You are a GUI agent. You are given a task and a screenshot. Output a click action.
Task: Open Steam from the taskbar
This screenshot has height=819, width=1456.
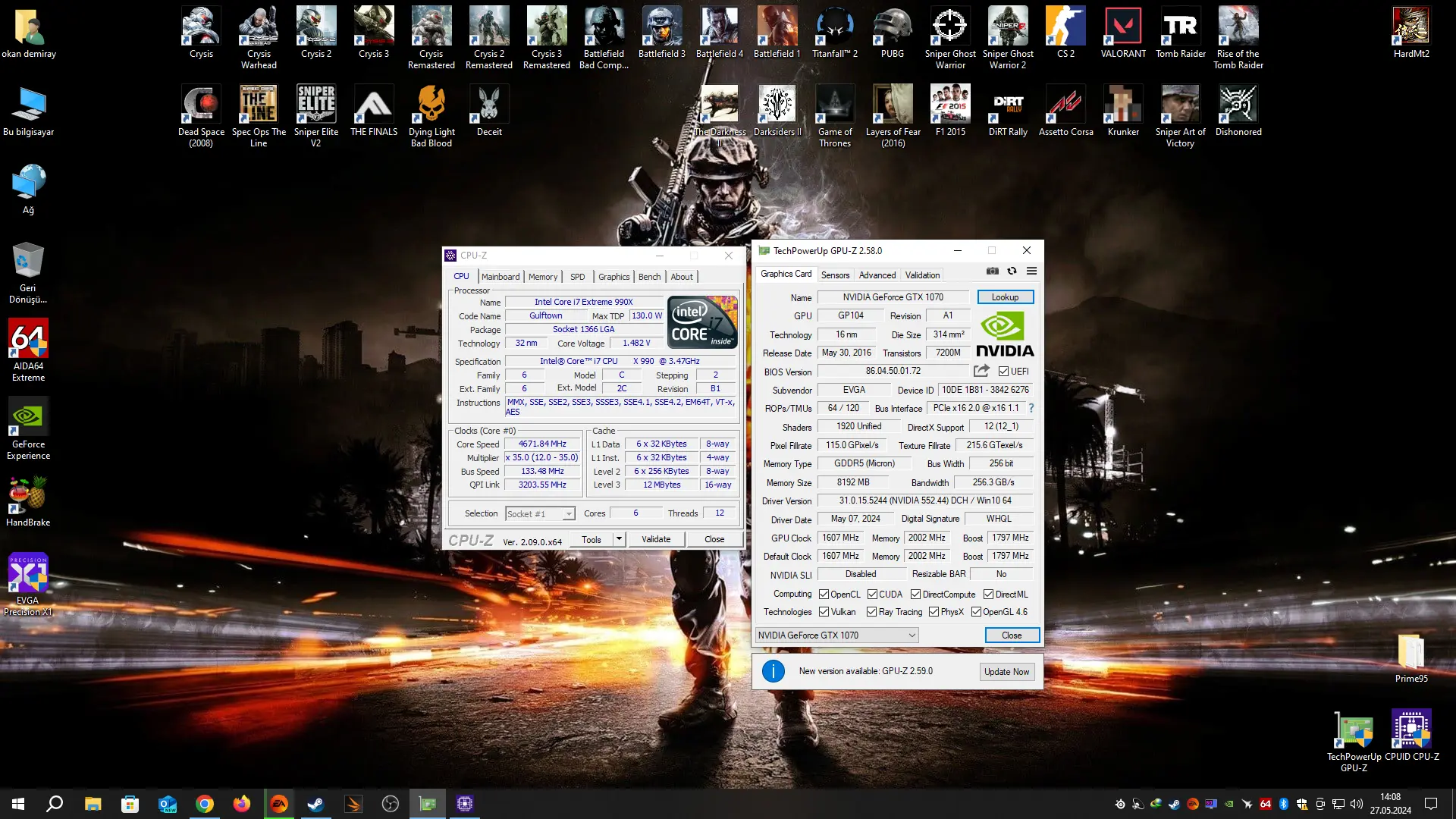[315, 804]
